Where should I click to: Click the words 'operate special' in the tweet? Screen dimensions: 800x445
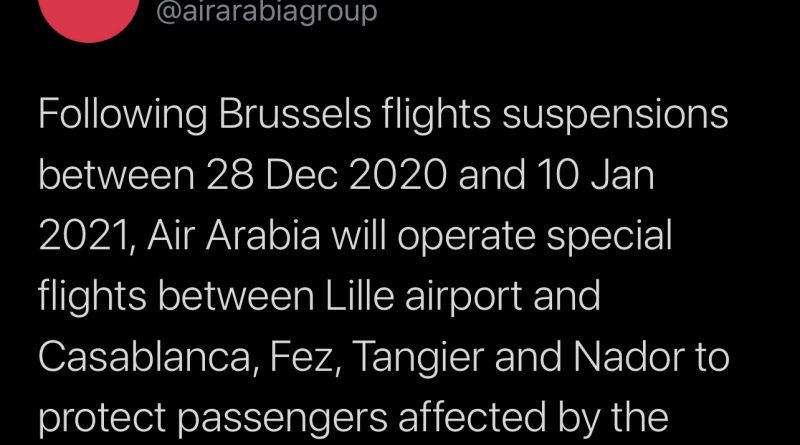535,237
